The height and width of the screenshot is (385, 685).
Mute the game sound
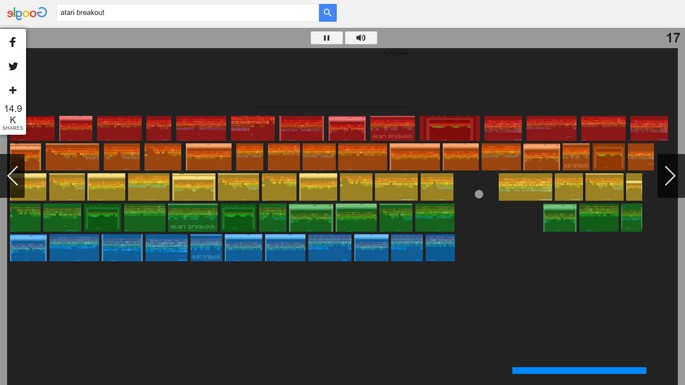(361, 38)
